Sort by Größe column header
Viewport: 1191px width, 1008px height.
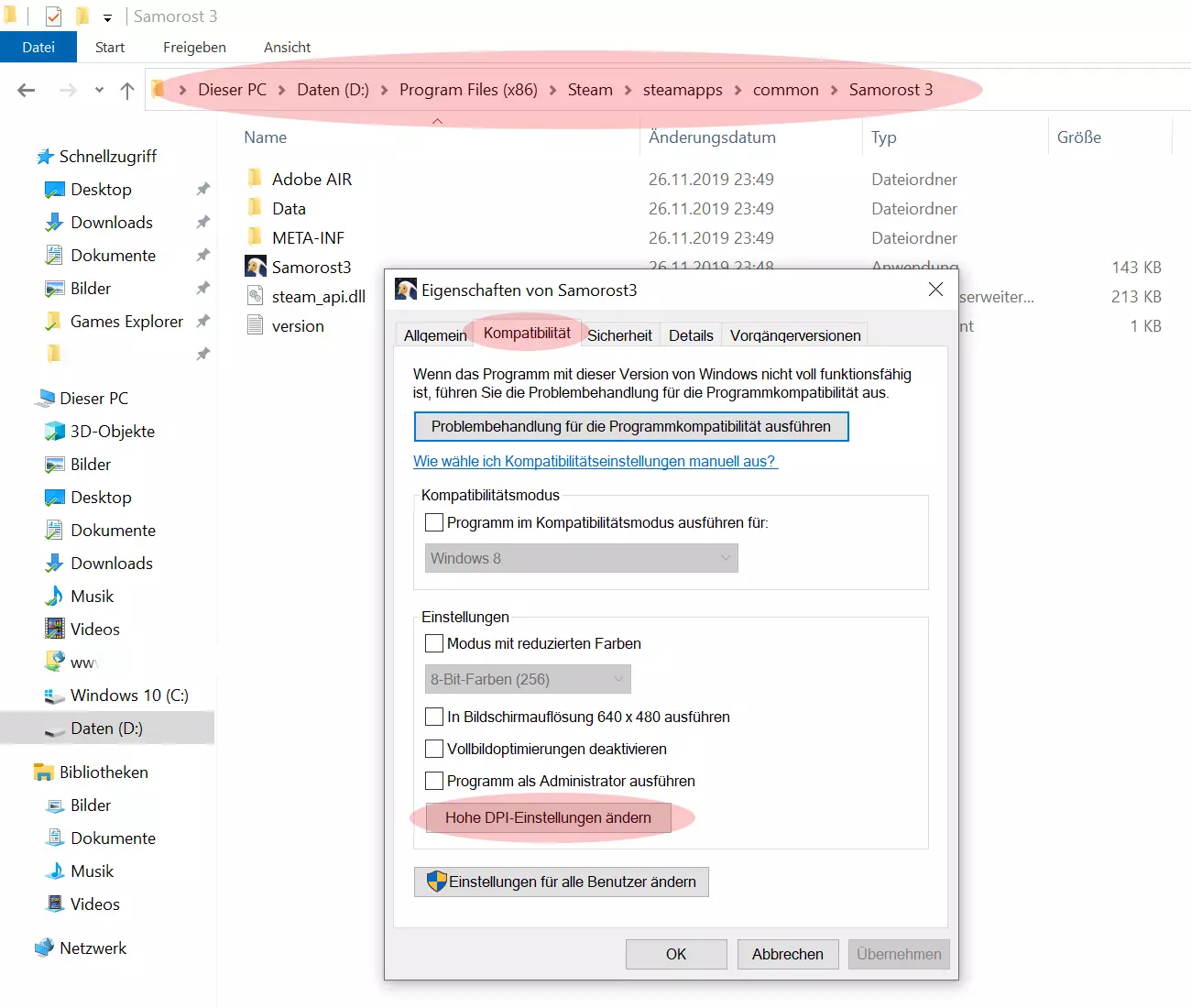click(1079, 137)
